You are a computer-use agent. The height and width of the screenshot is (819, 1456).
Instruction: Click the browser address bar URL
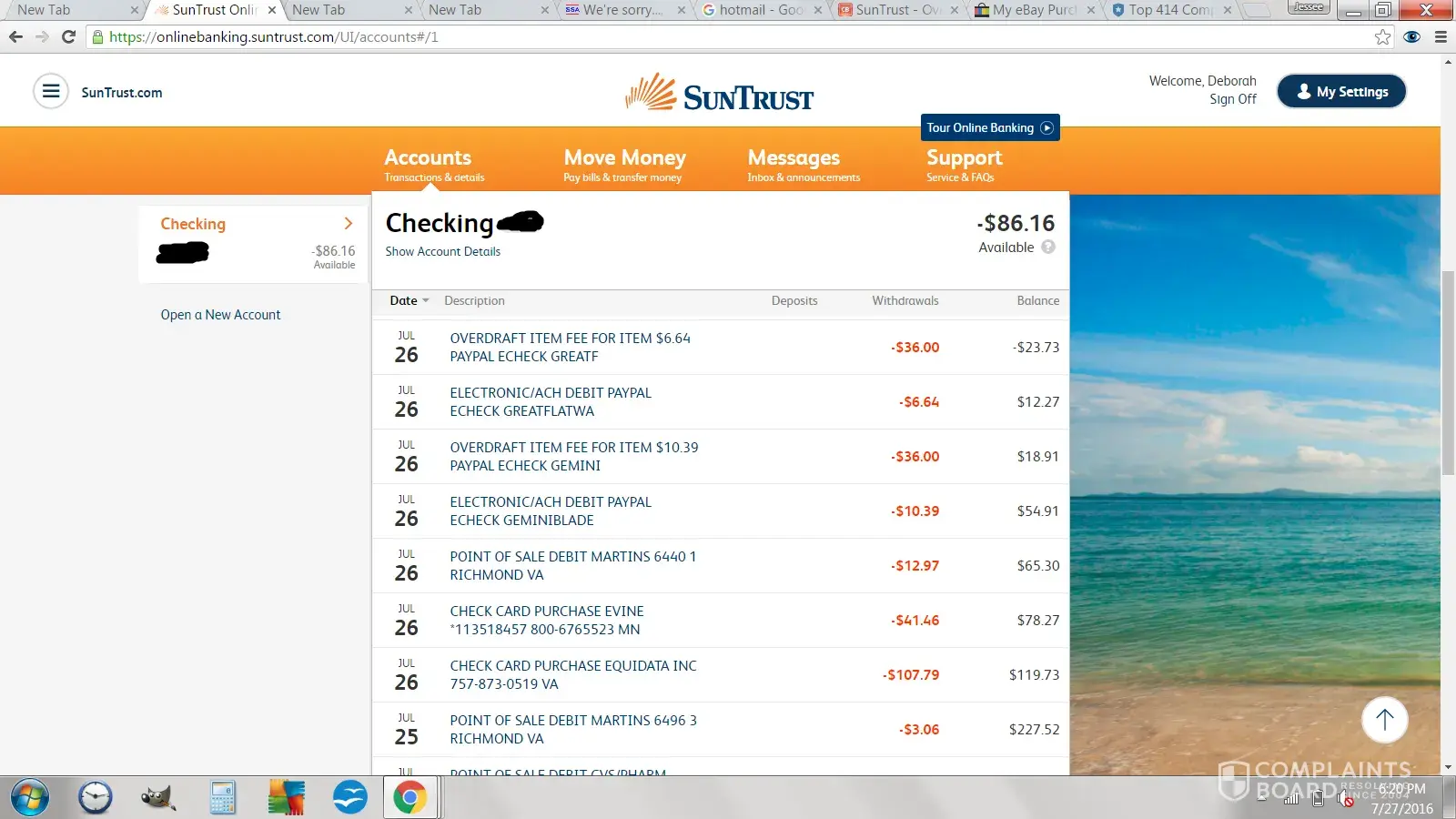(273, 37)
